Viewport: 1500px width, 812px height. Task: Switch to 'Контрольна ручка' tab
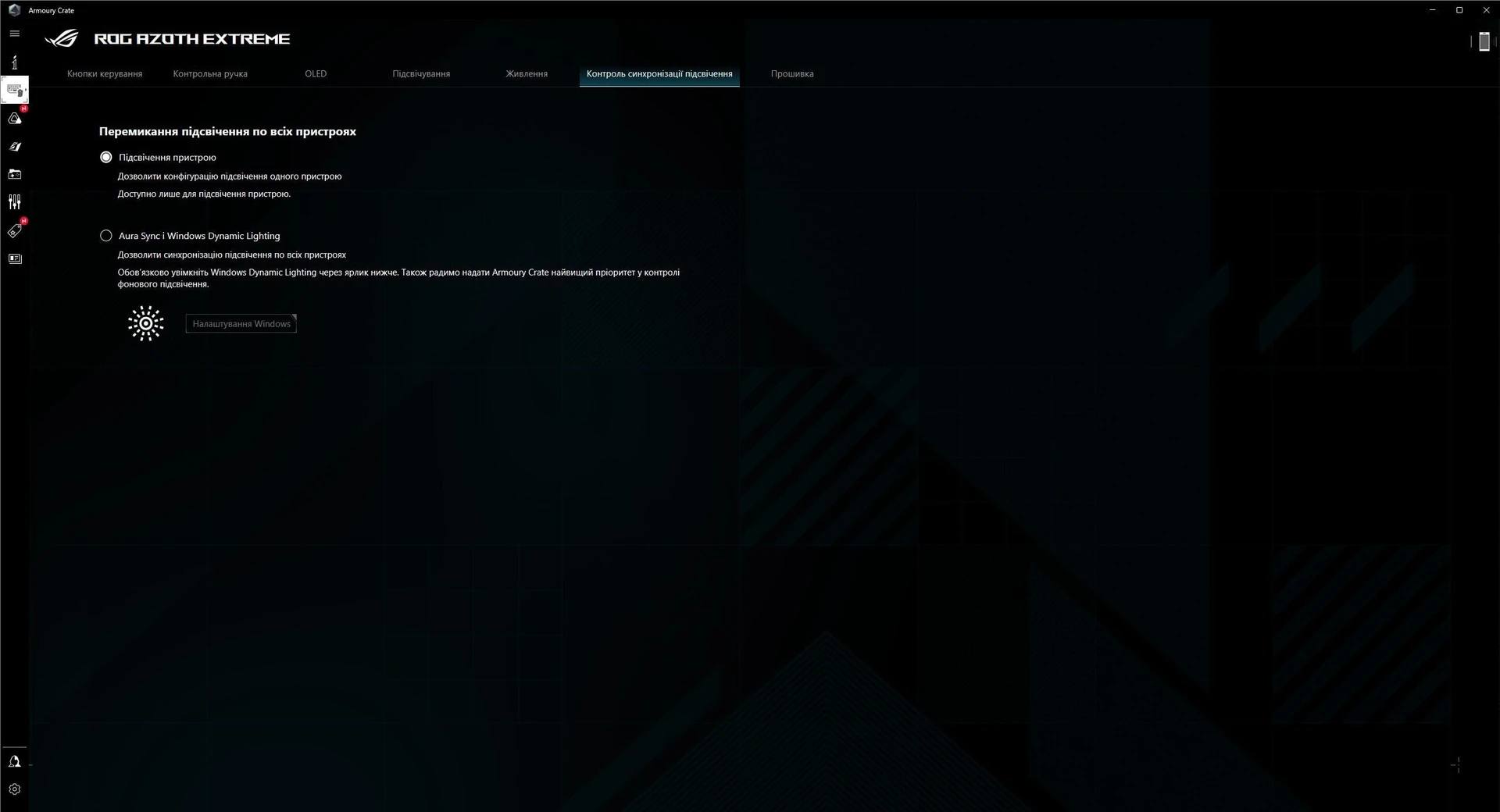coord(210,73)
